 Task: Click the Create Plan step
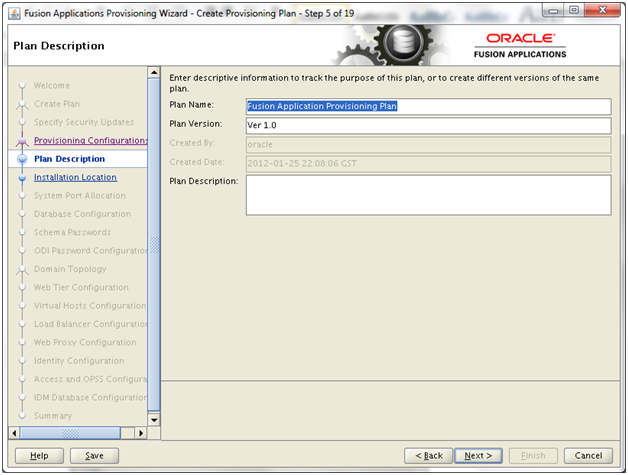[x=57, y=104]
